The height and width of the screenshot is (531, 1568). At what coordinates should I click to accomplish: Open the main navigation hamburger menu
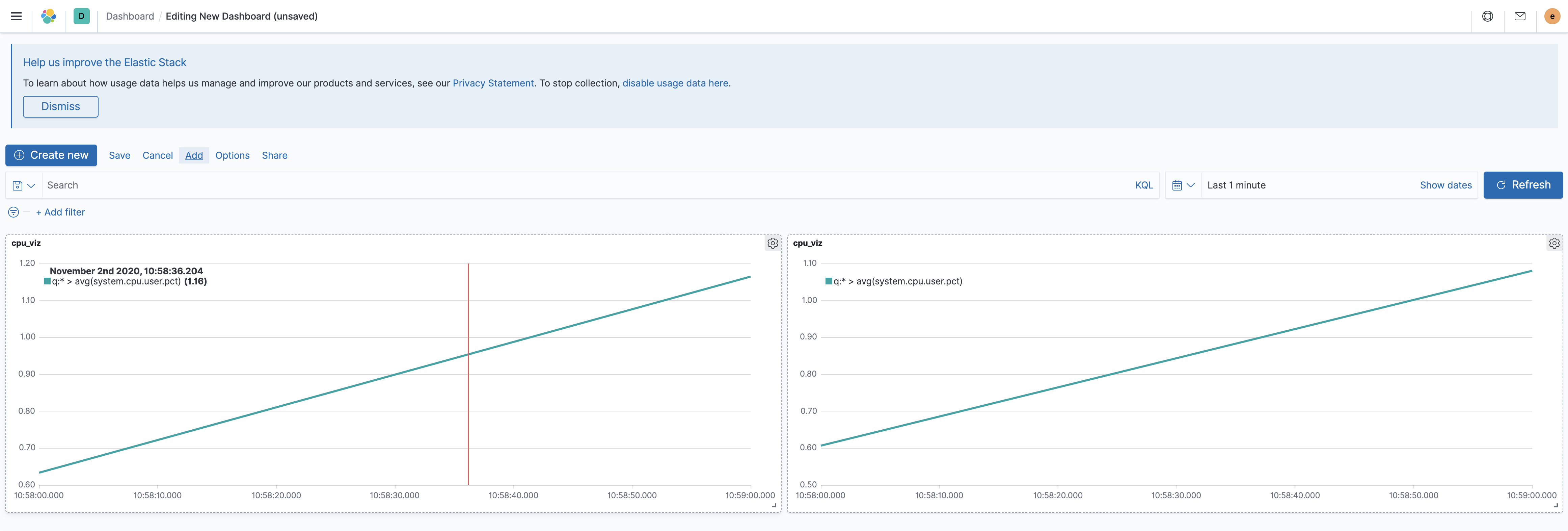click(16, 17)
